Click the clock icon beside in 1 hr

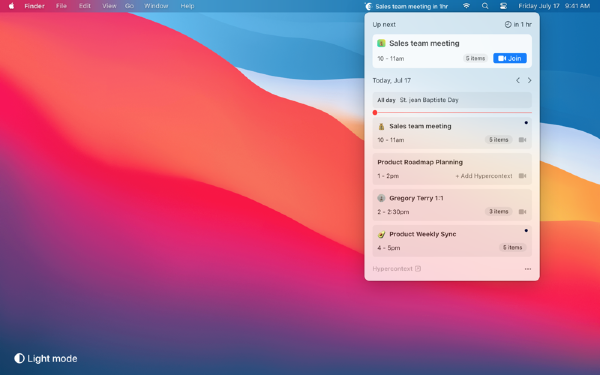click(x=508, y=24)
